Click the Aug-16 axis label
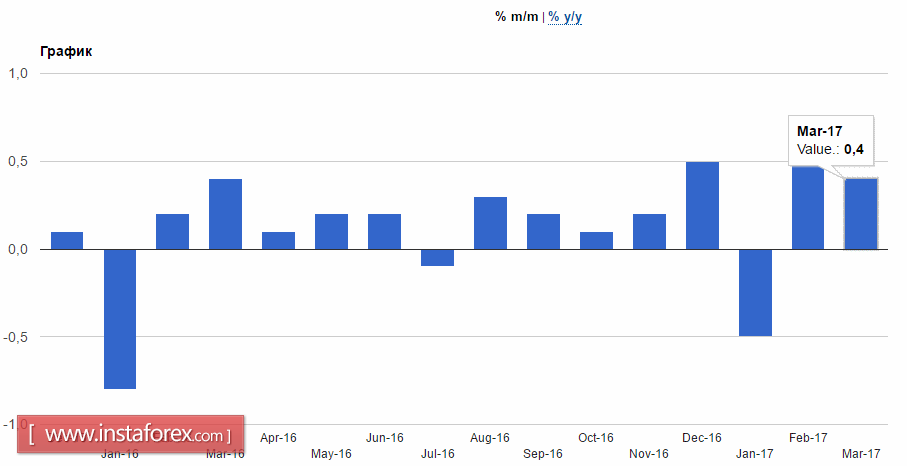 tap(490, 438)
